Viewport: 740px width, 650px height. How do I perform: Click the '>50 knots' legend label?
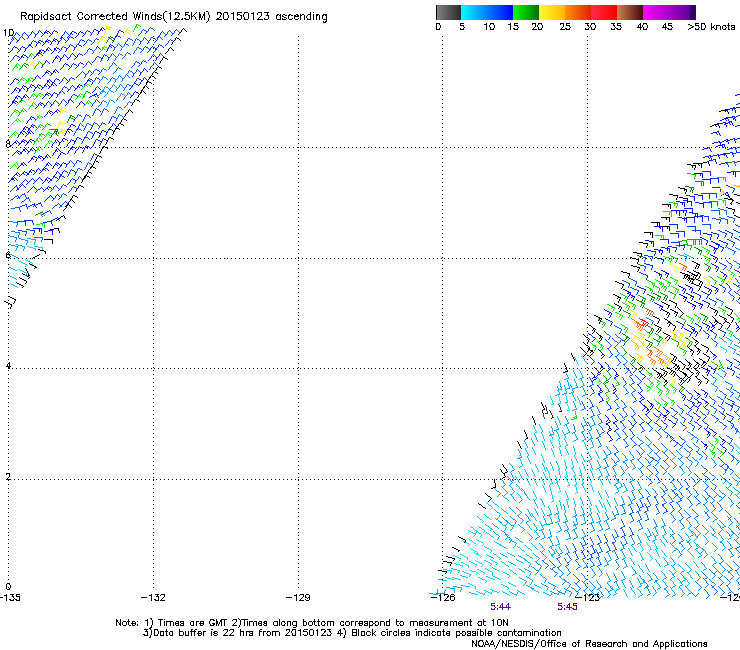(x=711, y=27)
